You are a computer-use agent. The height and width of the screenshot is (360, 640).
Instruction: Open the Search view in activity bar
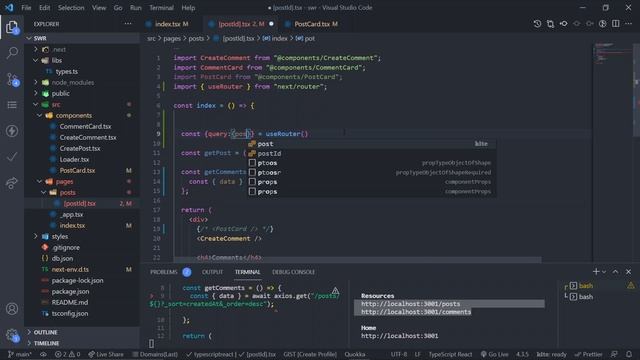coord(12,53)
